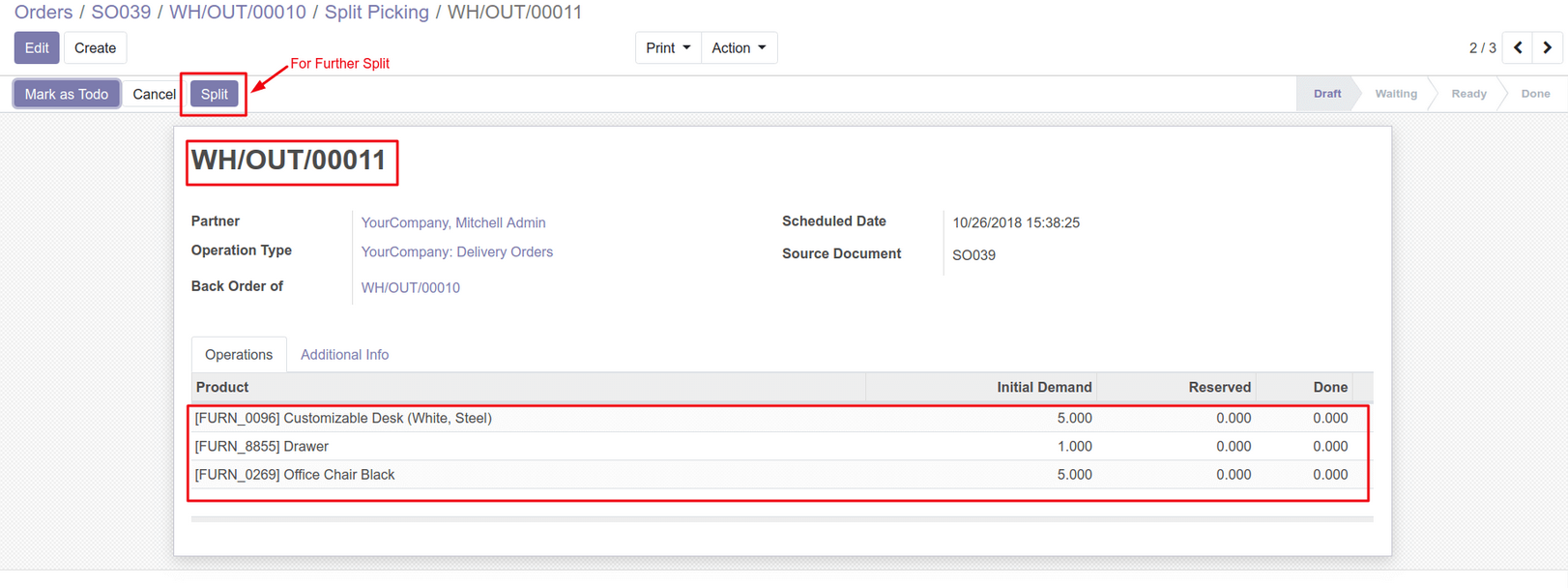The height and width of the screenshot is (588, 1568).
Task: Go to next record arrow
Action: (1547, 47)
